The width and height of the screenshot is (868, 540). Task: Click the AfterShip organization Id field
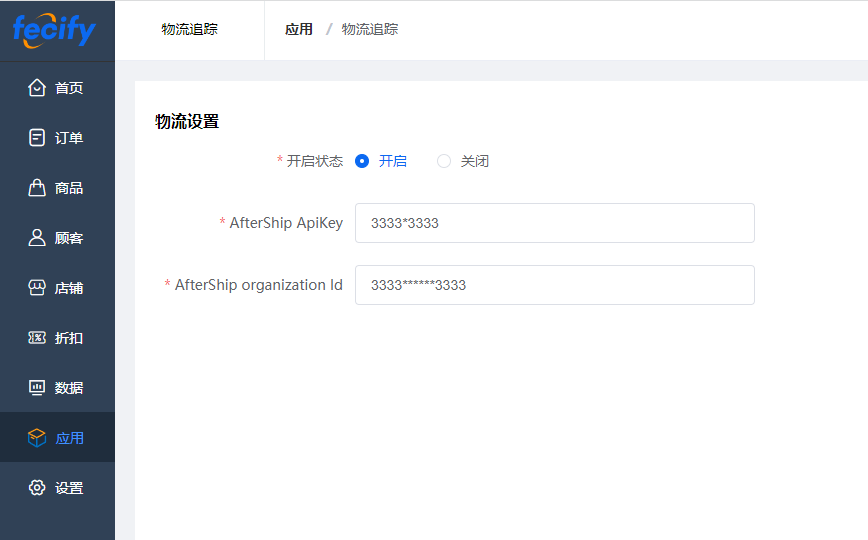point(555,285)
